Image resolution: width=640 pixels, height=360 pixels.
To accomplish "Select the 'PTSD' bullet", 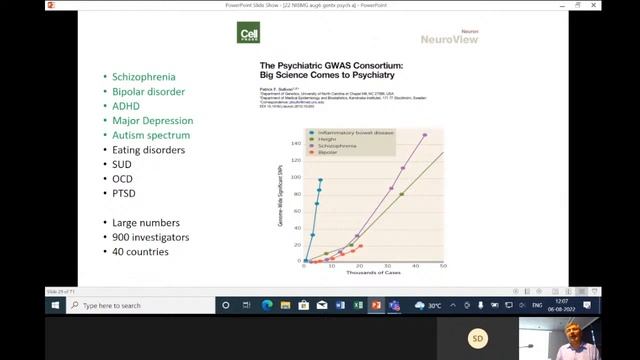I will 124,193.
